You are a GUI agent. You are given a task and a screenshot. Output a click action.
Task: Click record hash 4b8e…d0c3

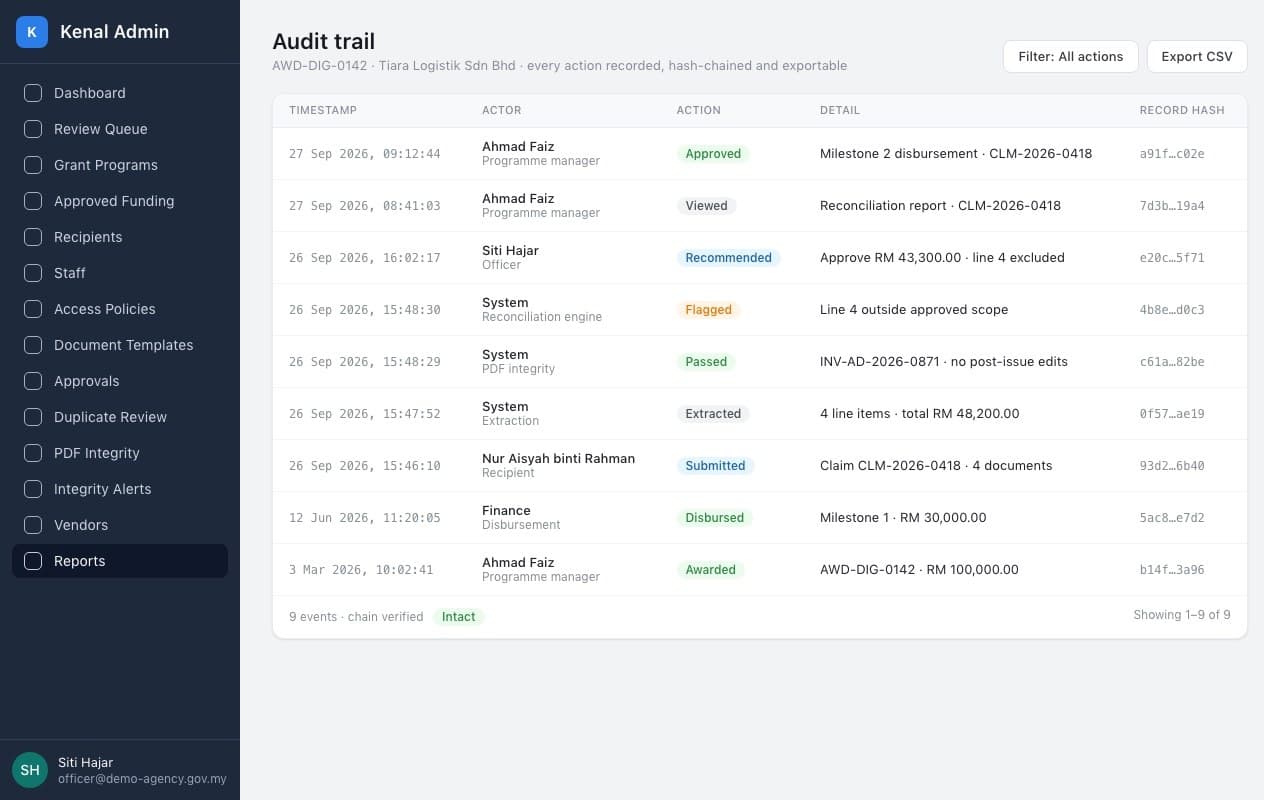click(1172, 310)
